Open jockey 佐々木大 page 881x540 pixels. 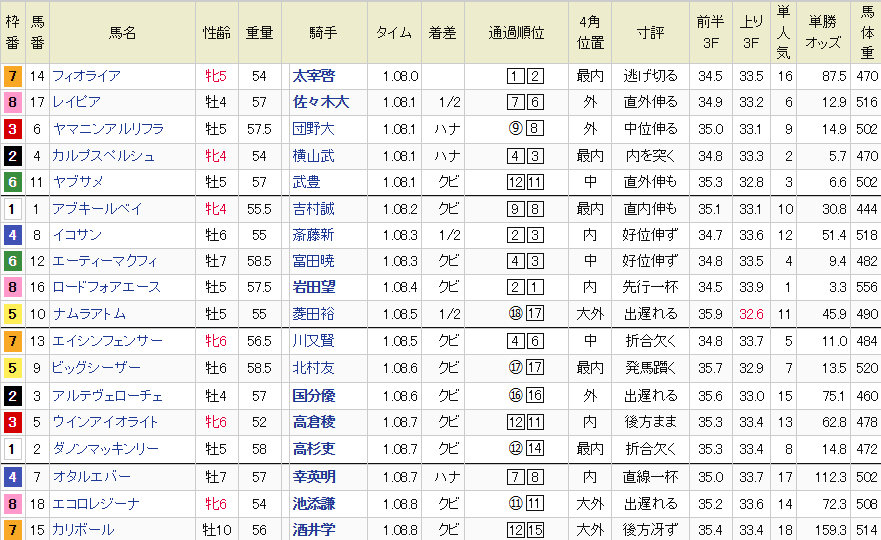click(x=320, y=102)
